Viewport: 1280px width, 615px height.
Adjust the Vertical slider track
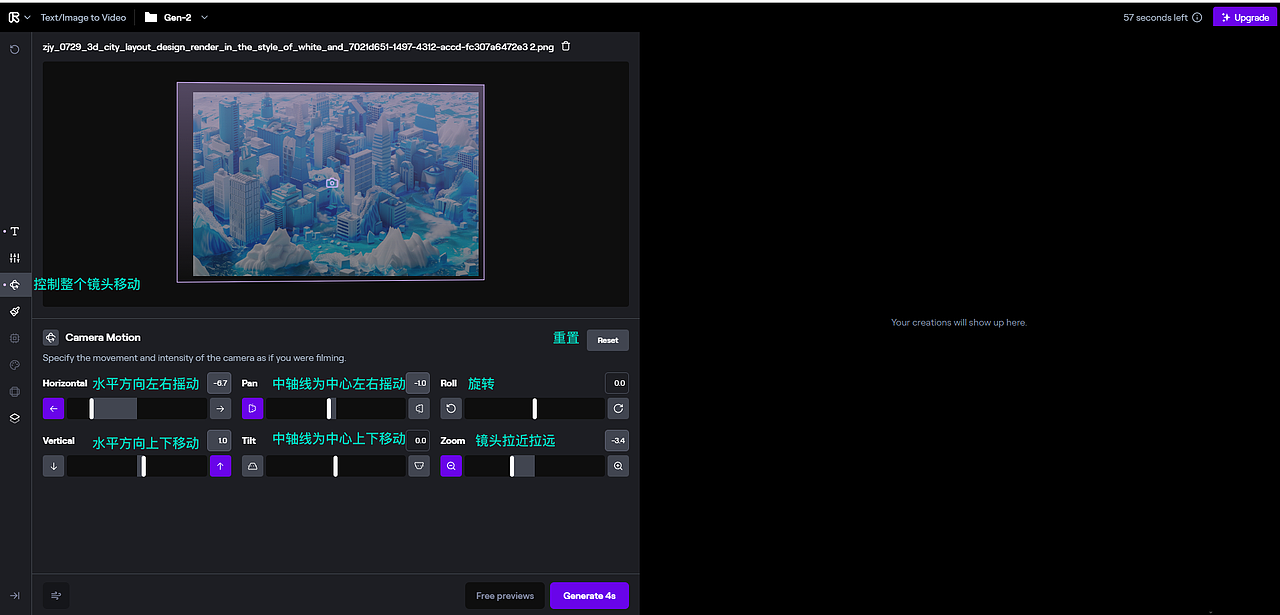click(x=137, y=466)
